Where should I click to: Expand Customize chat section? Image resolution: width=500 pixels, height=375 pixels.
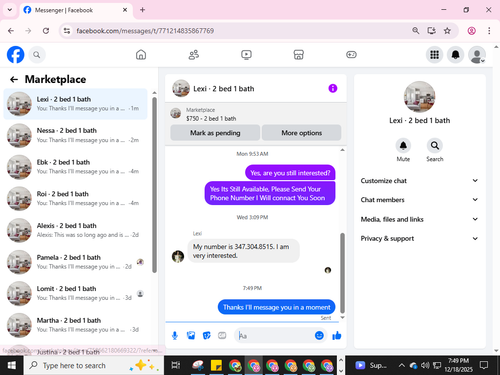(419, 181)
